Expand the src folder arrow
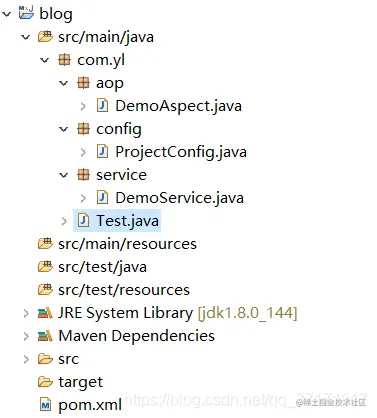 26,359
